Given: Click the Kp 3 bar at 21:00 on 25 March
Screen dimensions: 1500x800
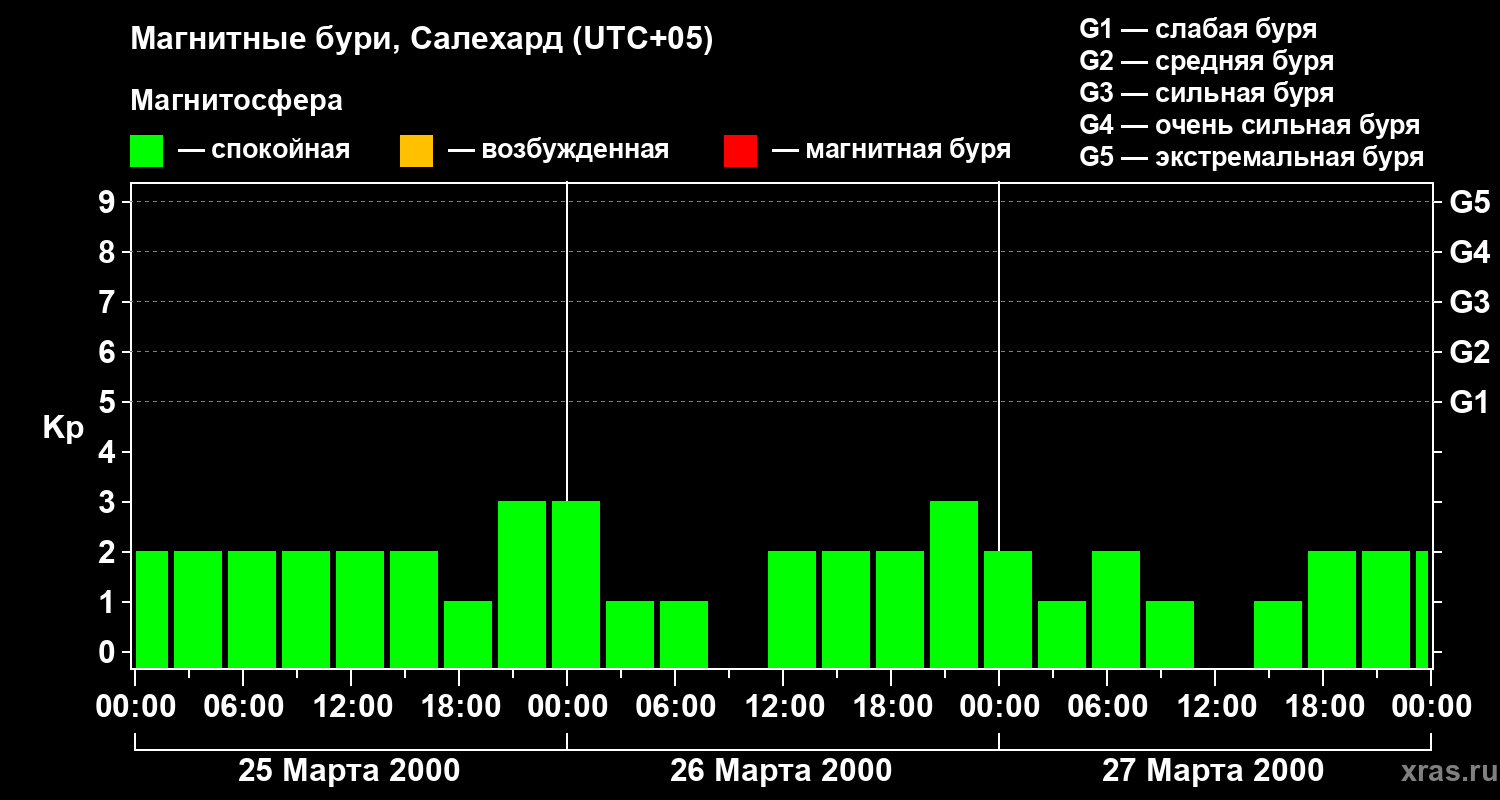Looking at the screenshot, I should click(522, 584).
